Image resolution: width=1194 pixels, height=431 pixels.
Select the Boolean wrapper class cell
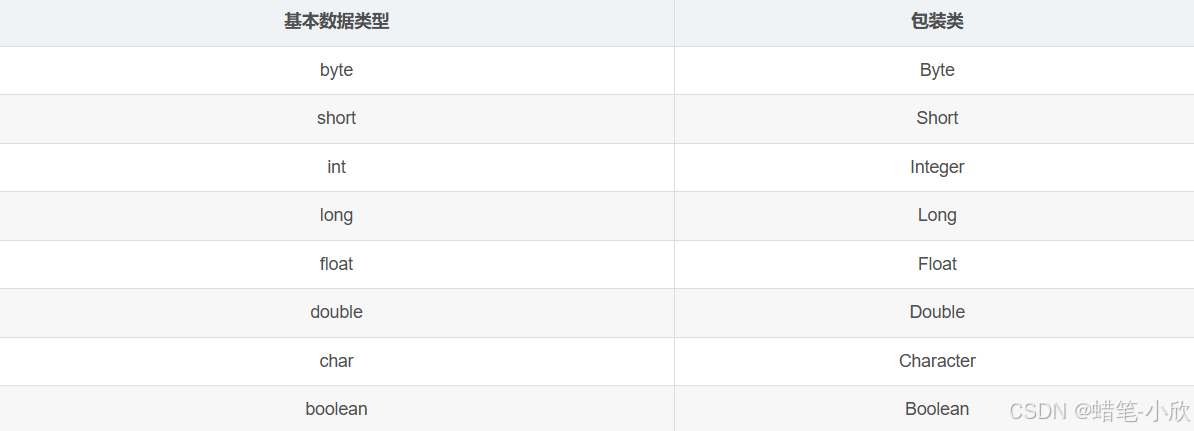[x=937, y=409]
